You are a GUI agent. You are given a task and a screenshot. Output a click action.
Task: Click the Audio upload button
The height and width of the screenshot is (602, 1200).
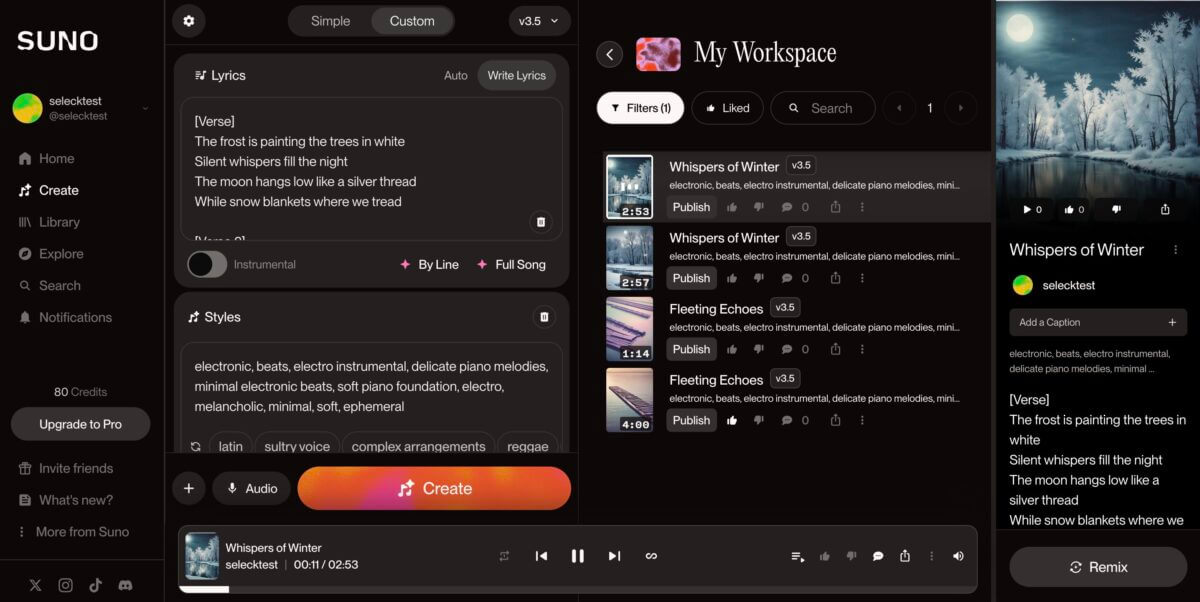pyautogui.click(x=251, y=488)
